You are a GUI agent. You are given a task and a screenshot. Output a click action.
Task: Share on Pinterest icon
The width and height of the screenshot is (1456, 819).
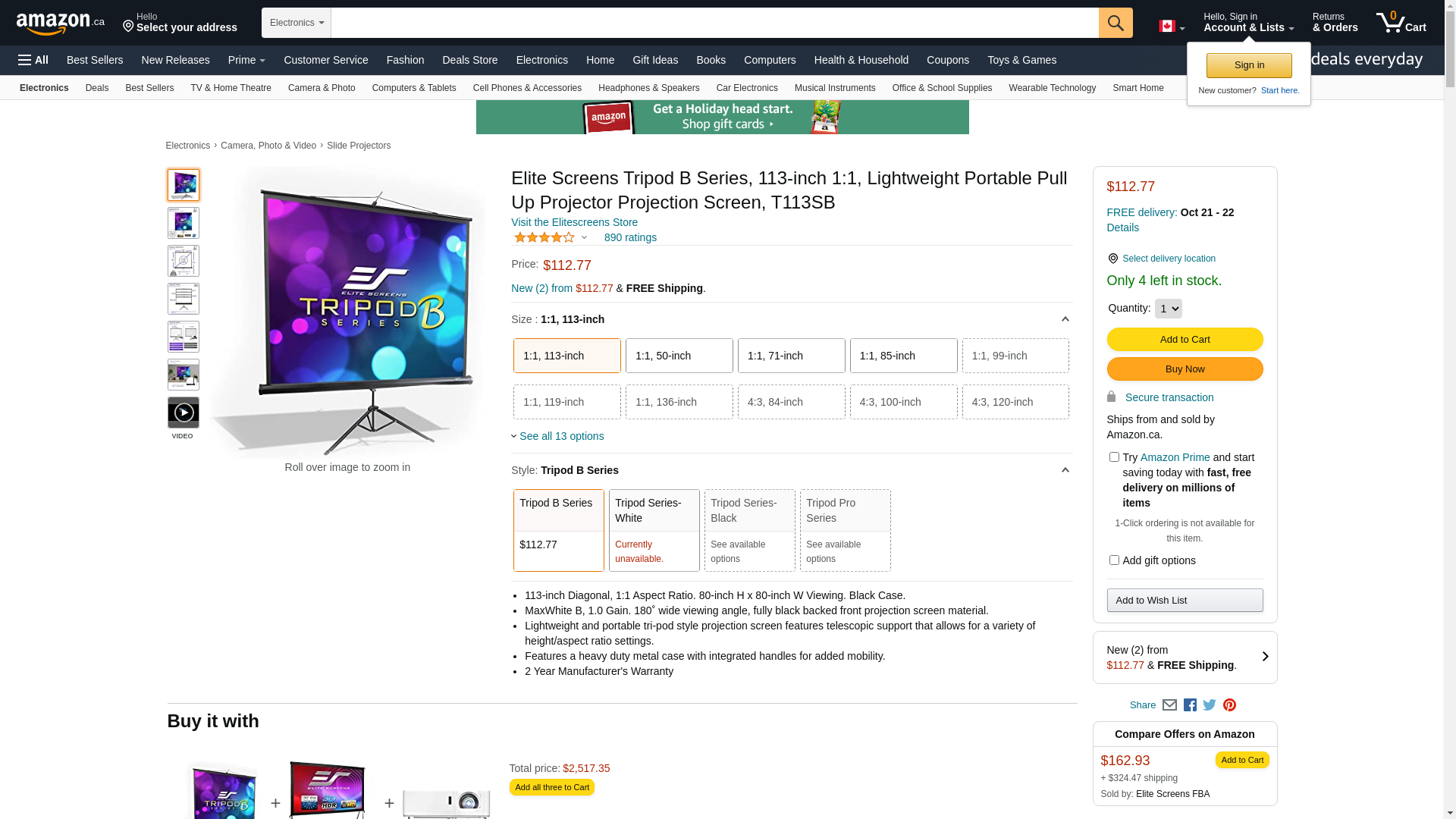(x=1229, y=705)
